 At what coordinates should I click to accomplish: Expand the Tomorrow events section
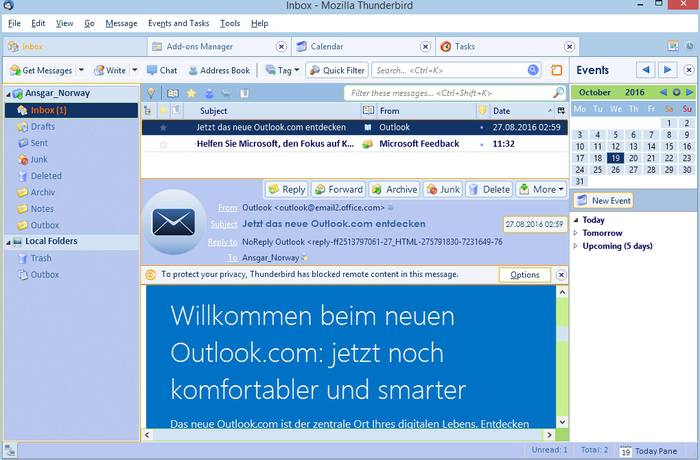(576, 233)
